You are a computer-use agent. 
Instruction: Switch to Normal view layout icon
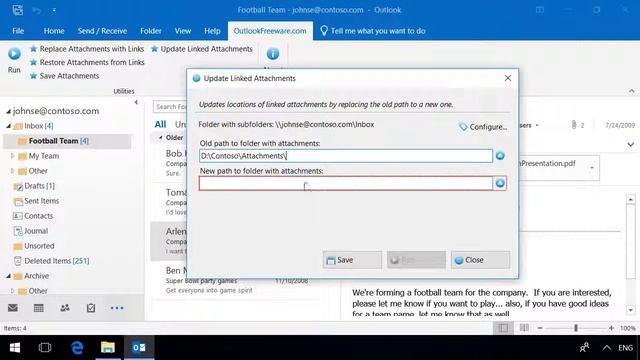tap(503, 328)
